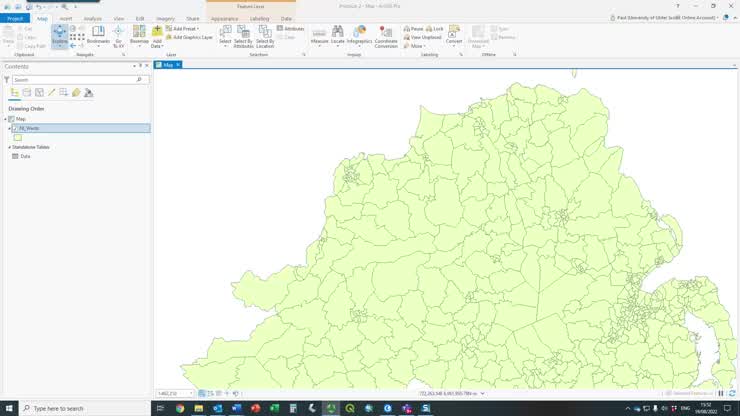
Task: Switch to the Analysis ribbon tab
Action: point(92,18)
